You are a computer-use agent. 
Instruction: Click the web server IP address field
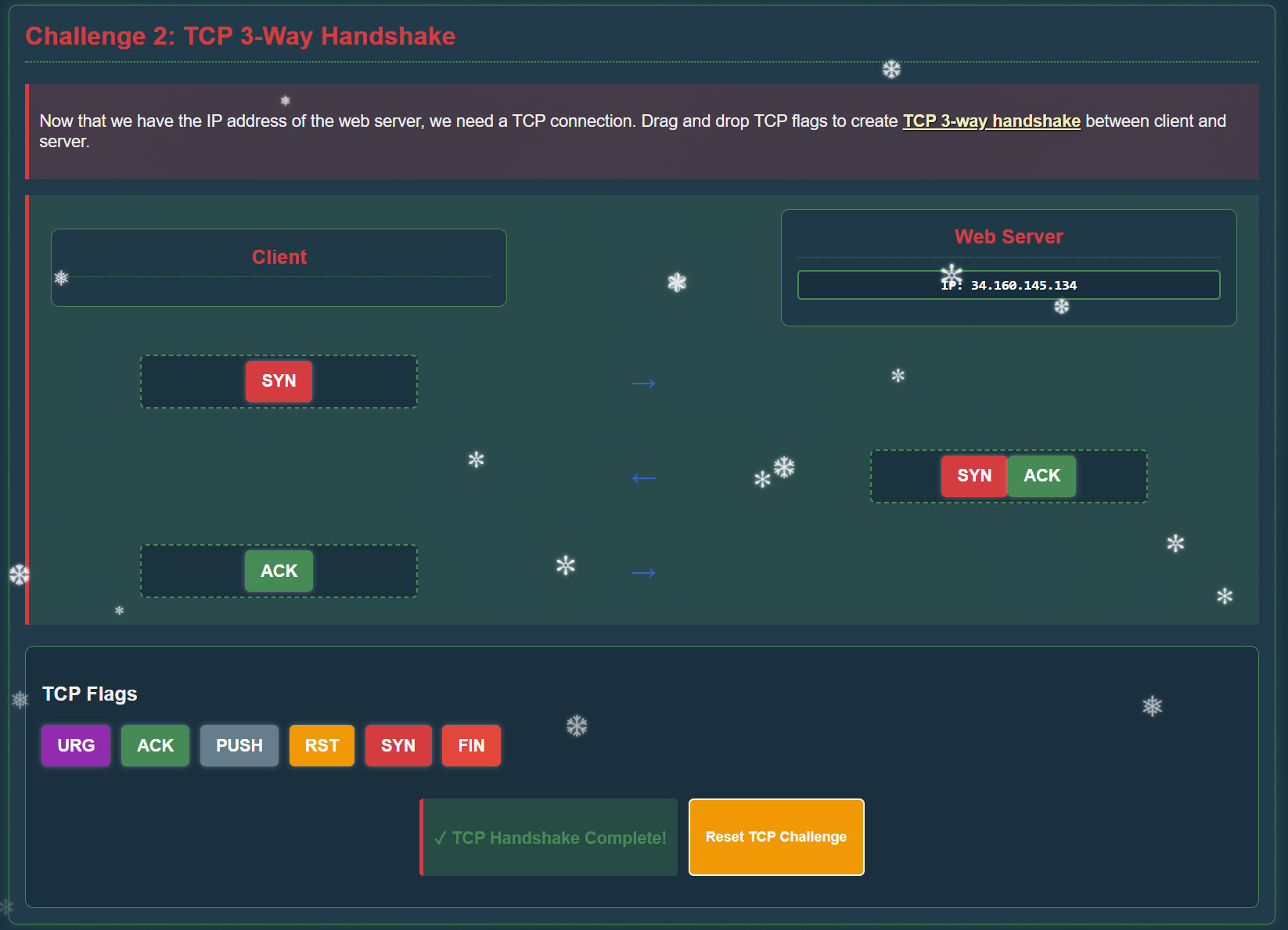[1008, 285]
